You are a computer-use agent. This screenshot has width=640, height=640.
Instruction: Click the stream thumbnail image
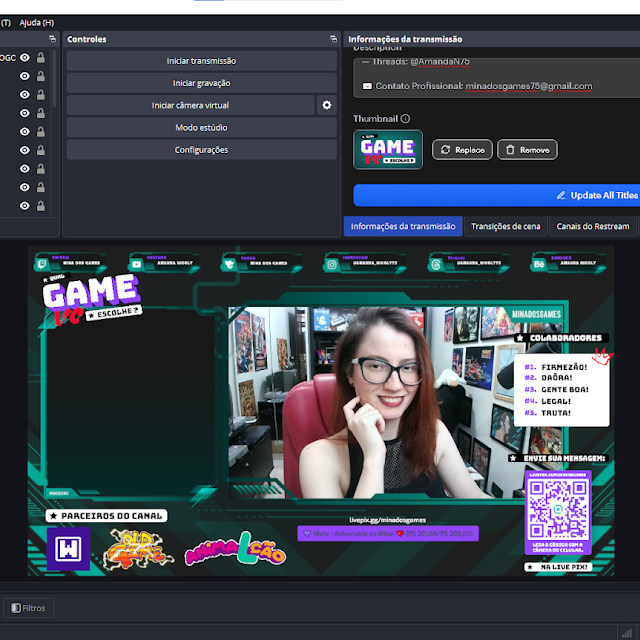(x=388, y=149)
